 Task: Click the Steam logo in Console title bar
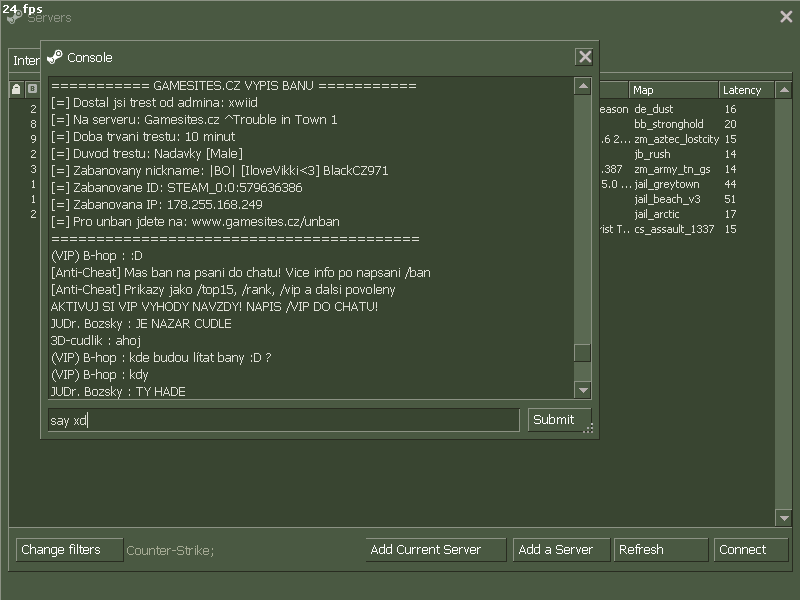pos(55,57)
